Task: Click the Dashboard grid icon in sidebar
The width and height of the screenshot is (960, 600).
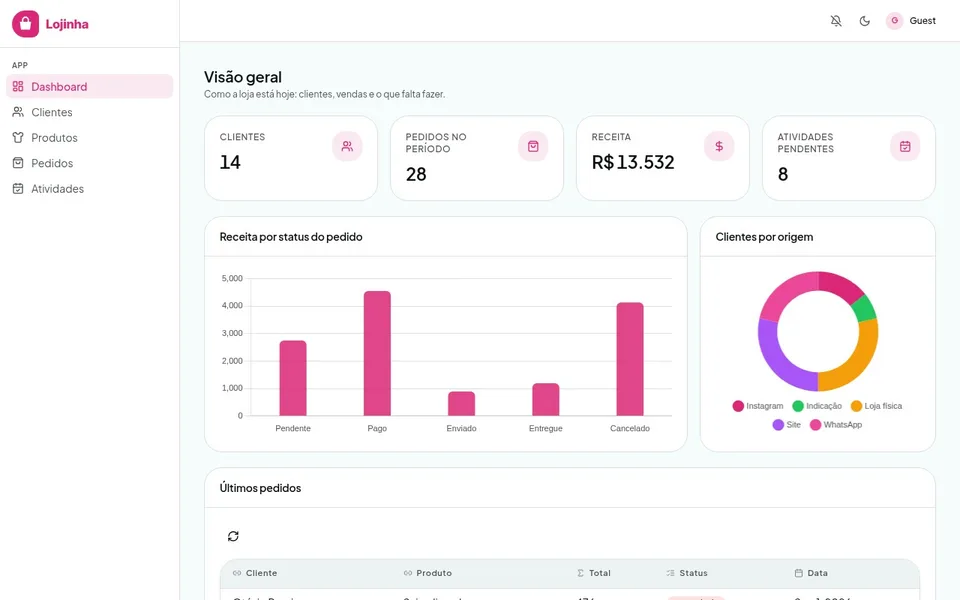Action: coord(18,86)
